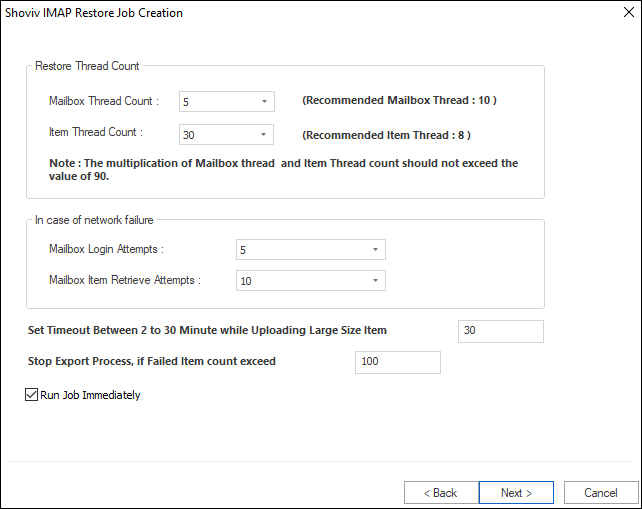Expand the Mailbox Login Attempts dropdown
The image size is (642, 509).
311,249
